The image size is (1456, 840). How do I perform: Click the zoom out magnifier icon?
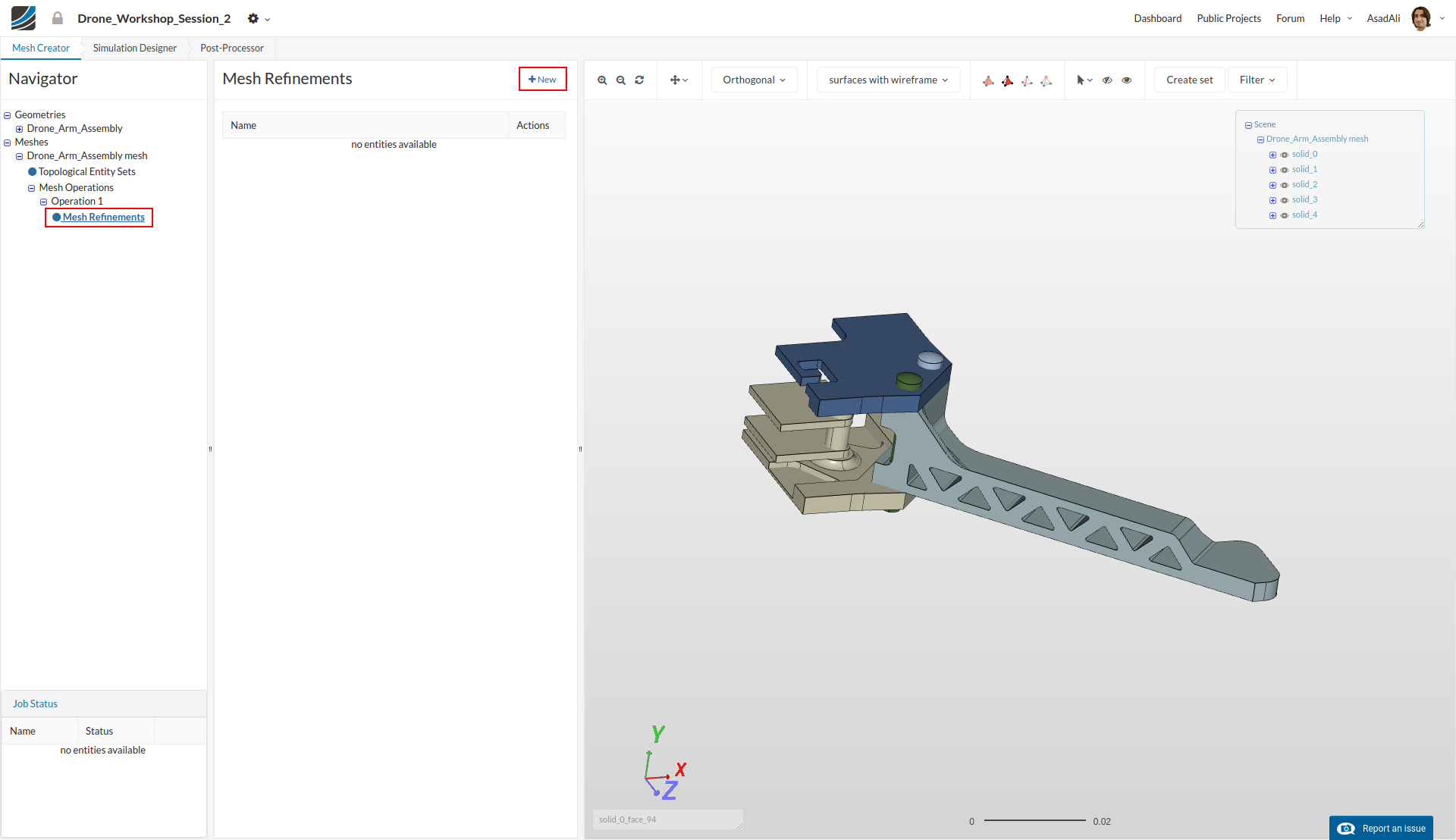coord(620,80)
